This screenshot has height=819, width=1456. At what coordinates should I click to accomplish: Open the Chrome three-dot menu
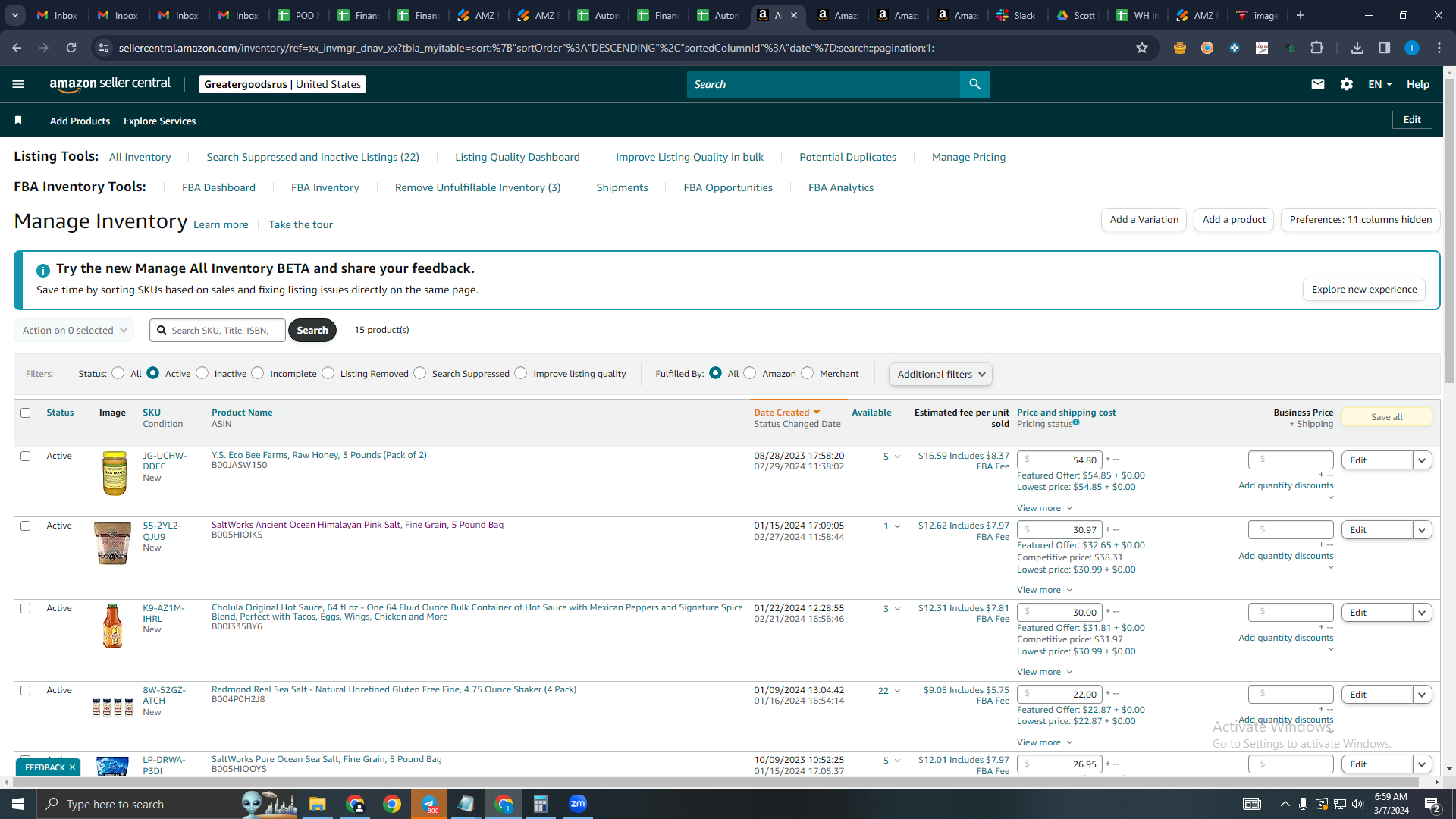point(1439,48)
